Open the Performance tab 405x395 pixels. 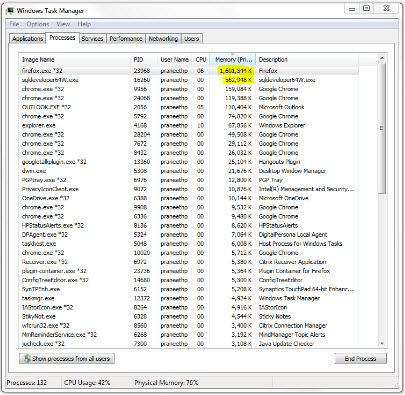pyautogui.click(x=126, y=39)
